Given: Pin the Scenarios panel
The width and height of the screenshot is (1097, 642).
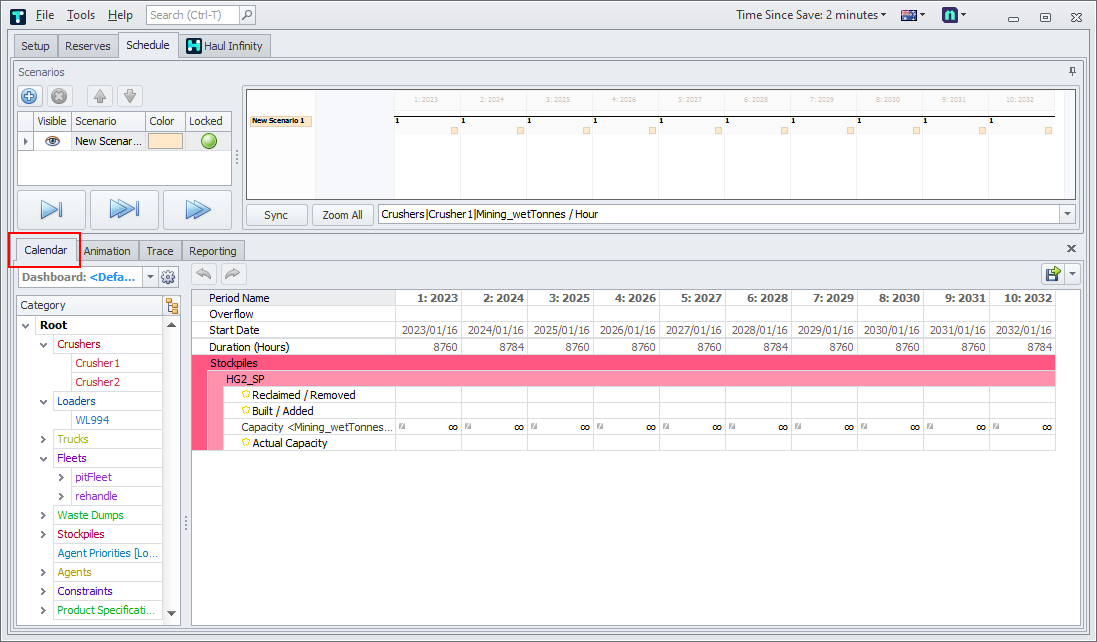Looking at the screenshot, I should click(1072, 72).
